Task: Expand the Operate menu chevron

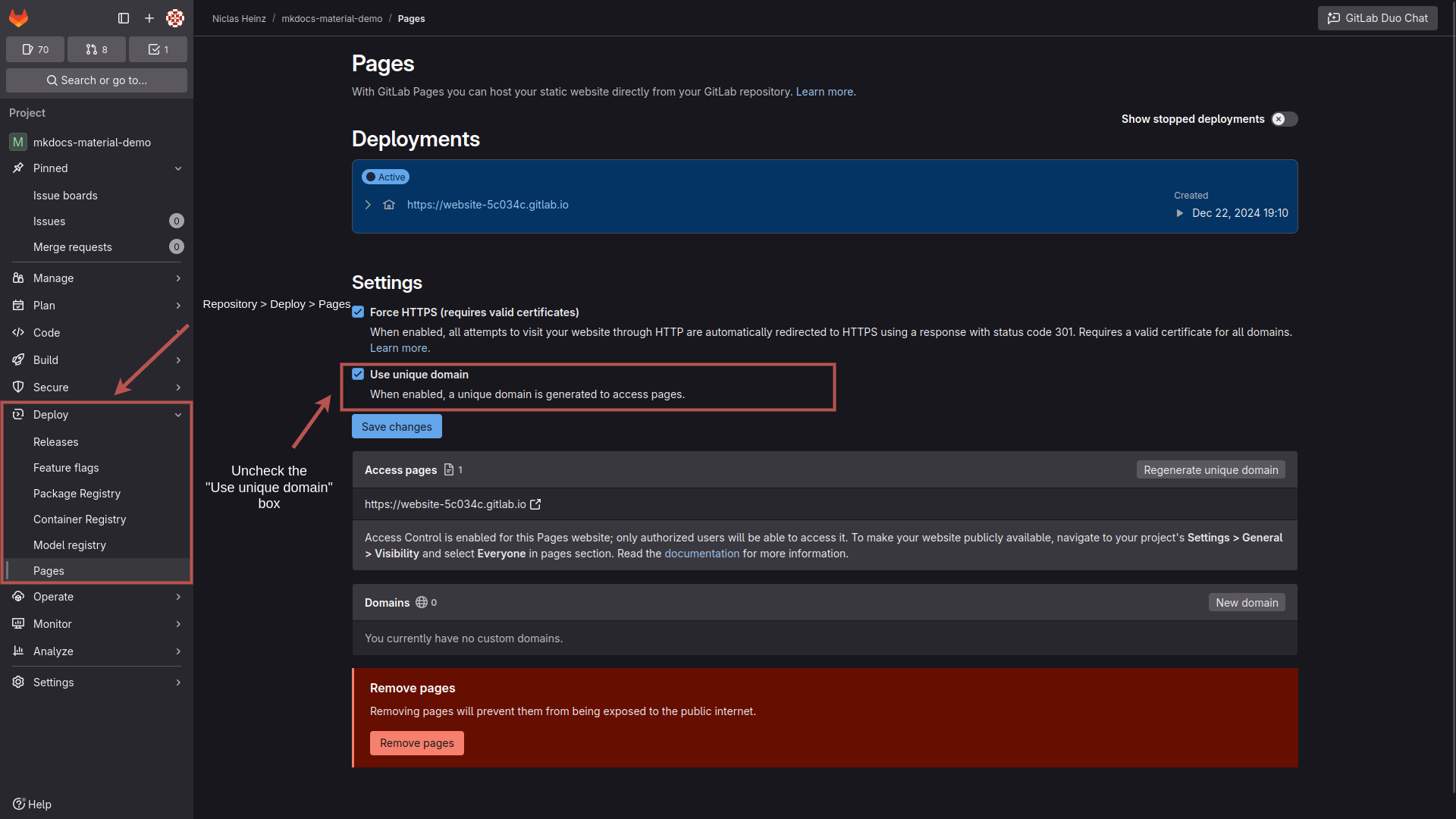Action: [178, 597]
